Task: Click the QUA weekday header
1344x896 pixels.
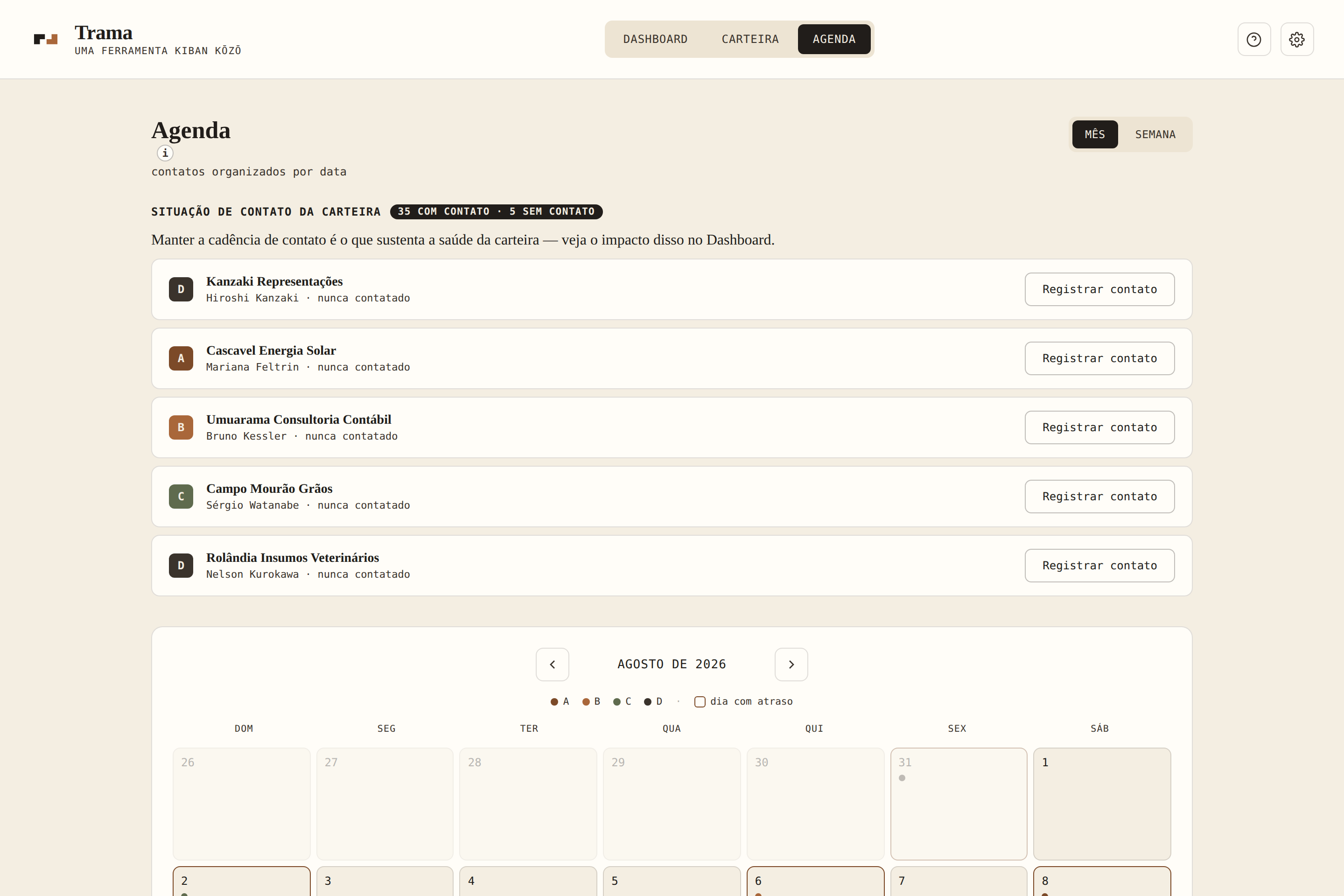Action: (672, 728)
